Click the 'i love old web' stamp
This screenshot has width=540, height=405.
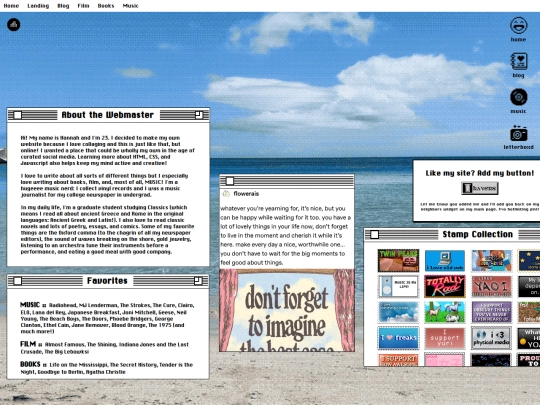[x=445, y=260]
